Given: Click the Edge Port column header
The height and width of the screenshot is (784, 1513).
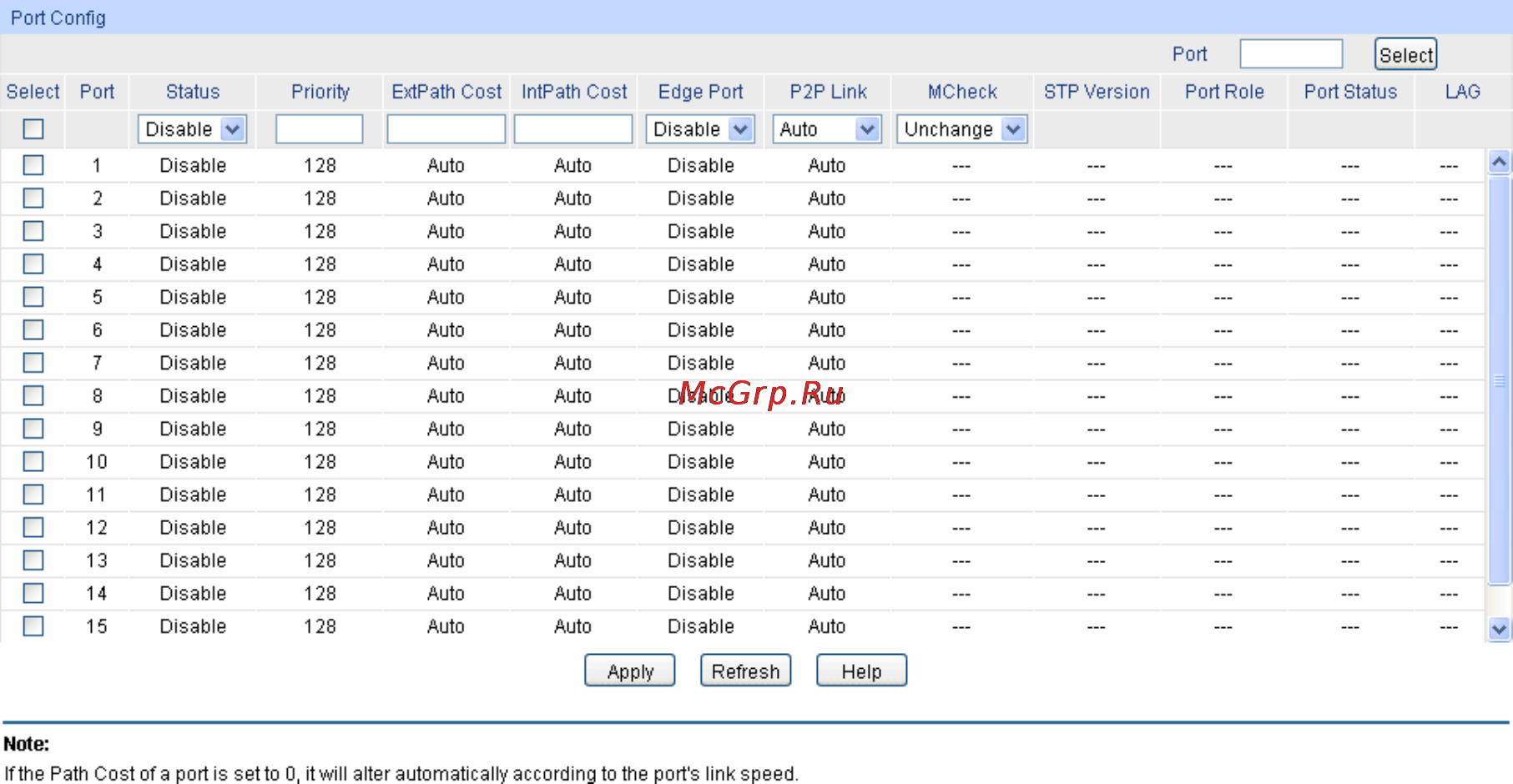Looking at the screenshot, I should tap(701, 92).
